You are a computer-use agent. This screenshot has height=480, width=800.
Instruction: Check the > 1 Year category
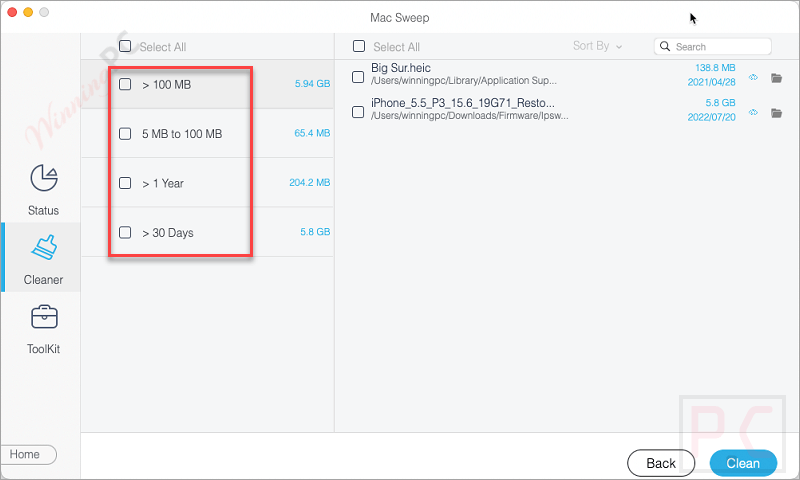125,183
